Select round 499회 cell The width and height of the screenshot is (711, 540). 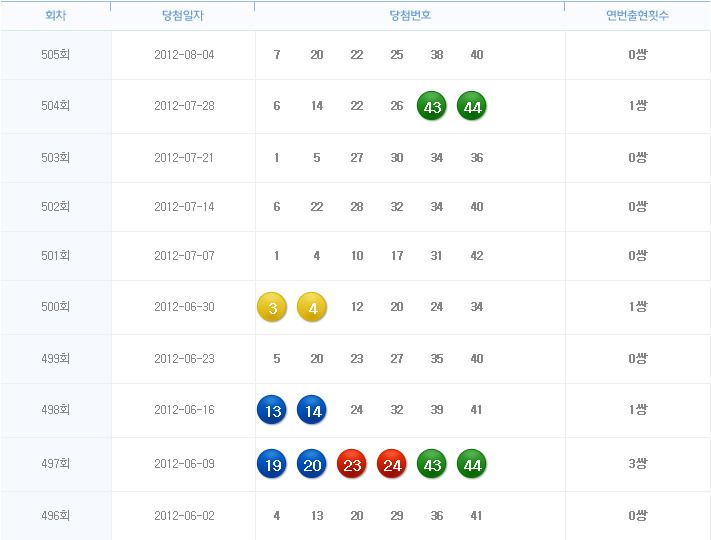click(x=55, y=359)
